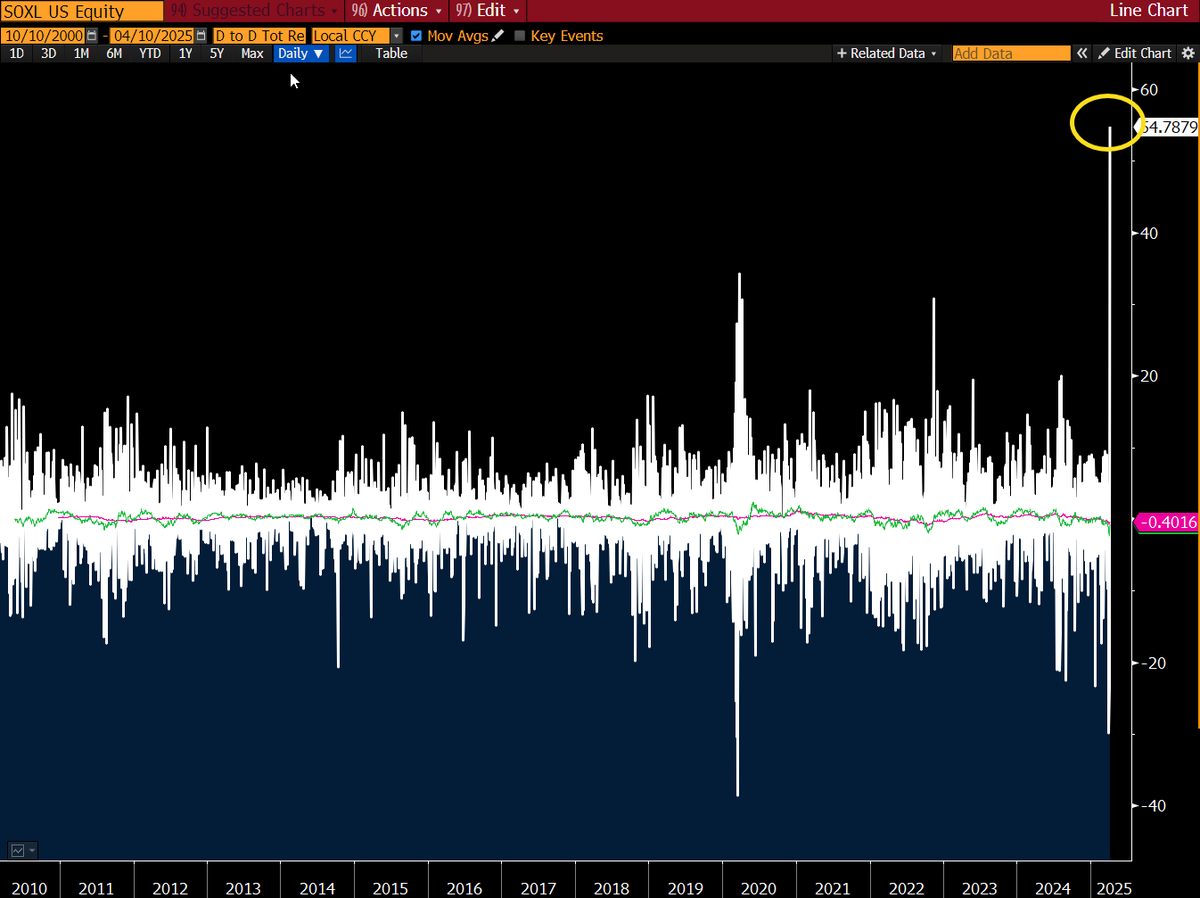Expand the Local CCY currency dropdown arrow
The height and width of the screenshot is (898, 1200).
pyautogui.click(x=396, y=36)
